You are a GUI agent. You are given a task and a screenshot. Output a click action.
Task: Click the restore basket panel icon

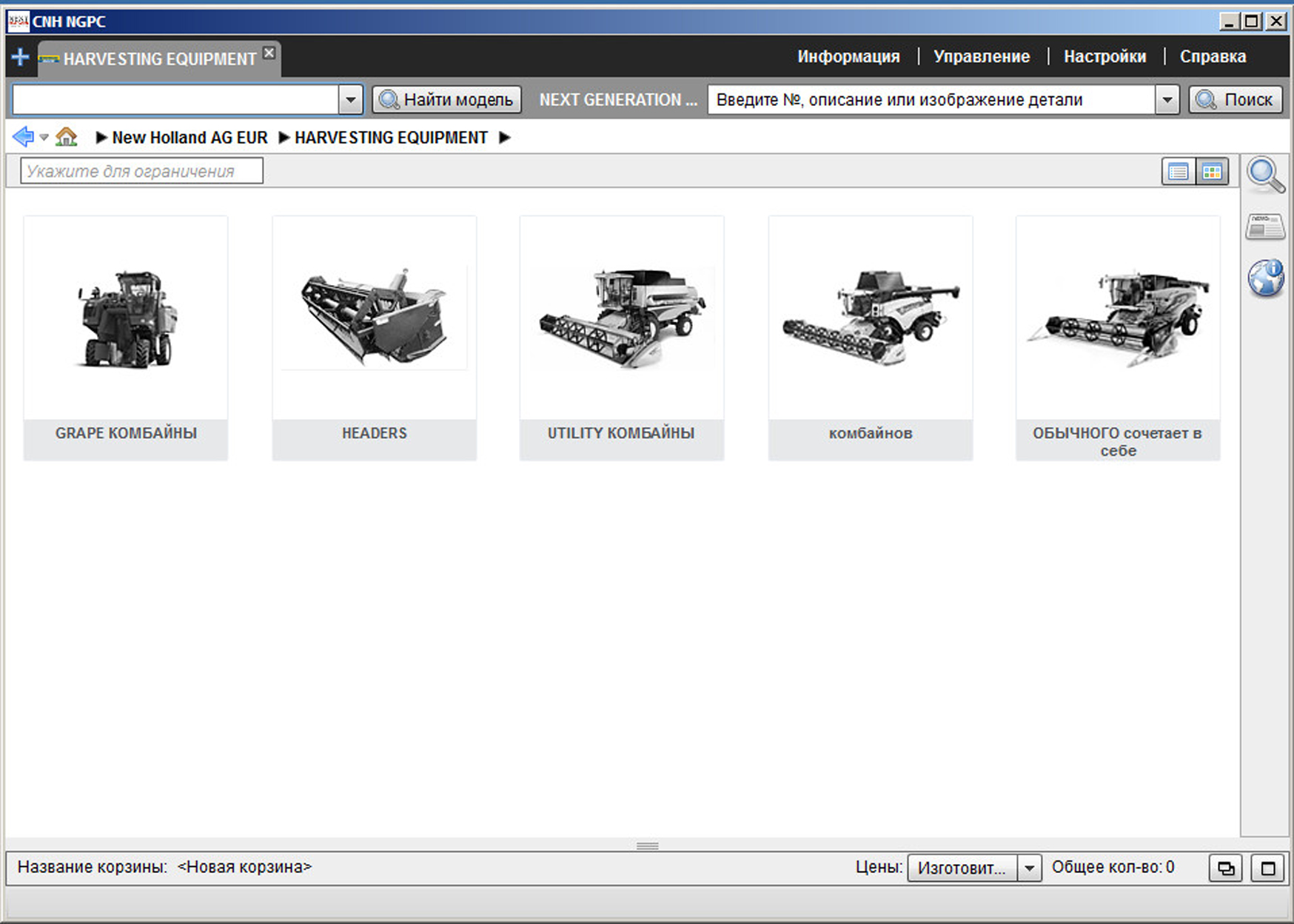[x=1226, y=868]
